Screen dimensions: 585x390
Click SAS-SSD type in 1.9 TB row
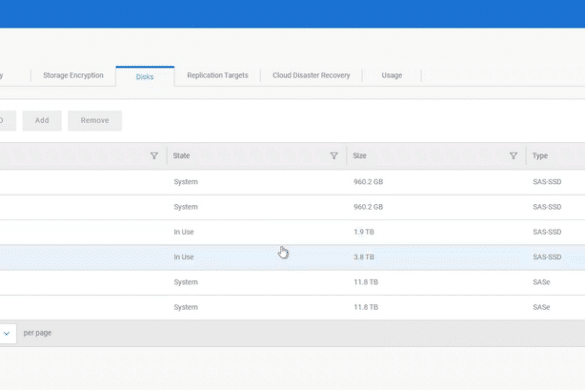coord(547,232)
